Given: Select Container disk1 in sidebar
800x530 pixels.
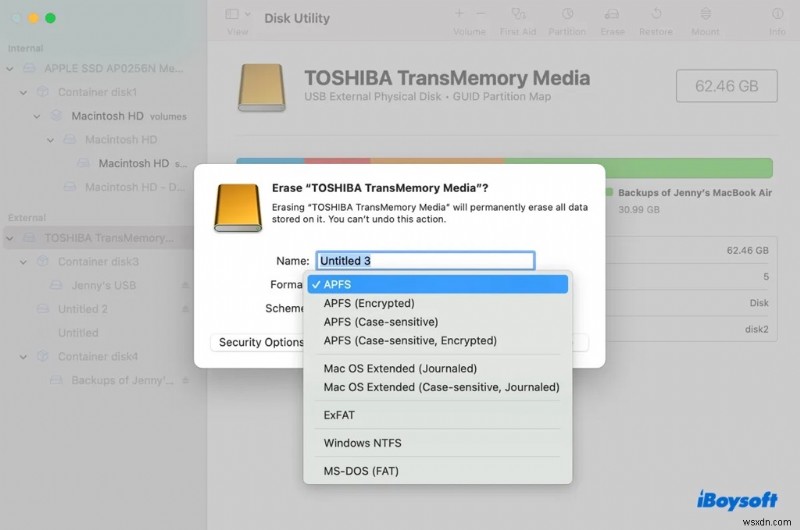Looking at the screenshot, I should coord(99,92).
